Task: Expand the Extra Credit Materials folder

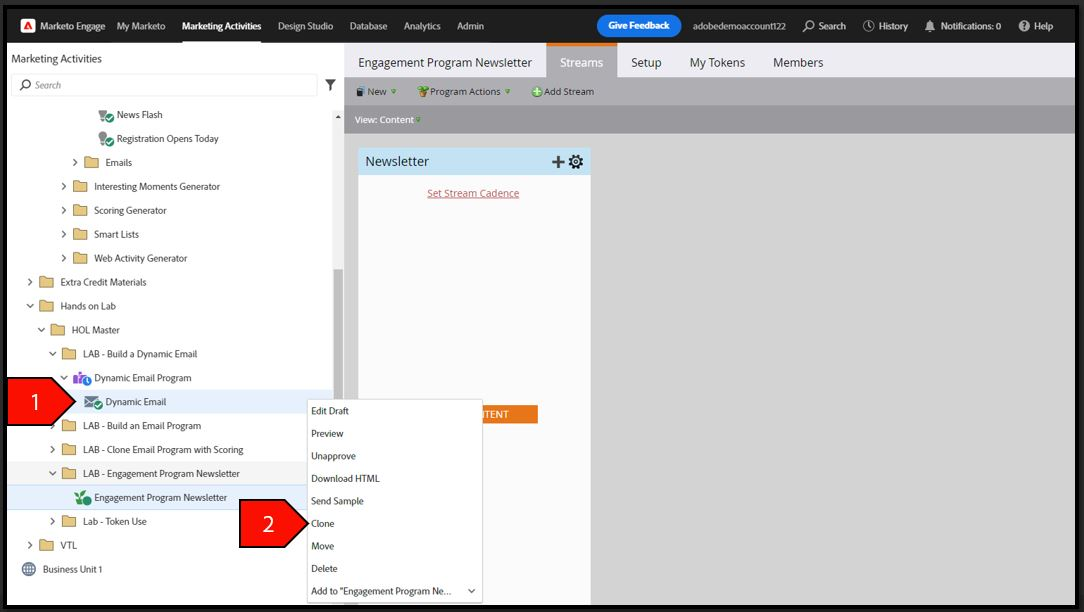Action: click(30, 282)
